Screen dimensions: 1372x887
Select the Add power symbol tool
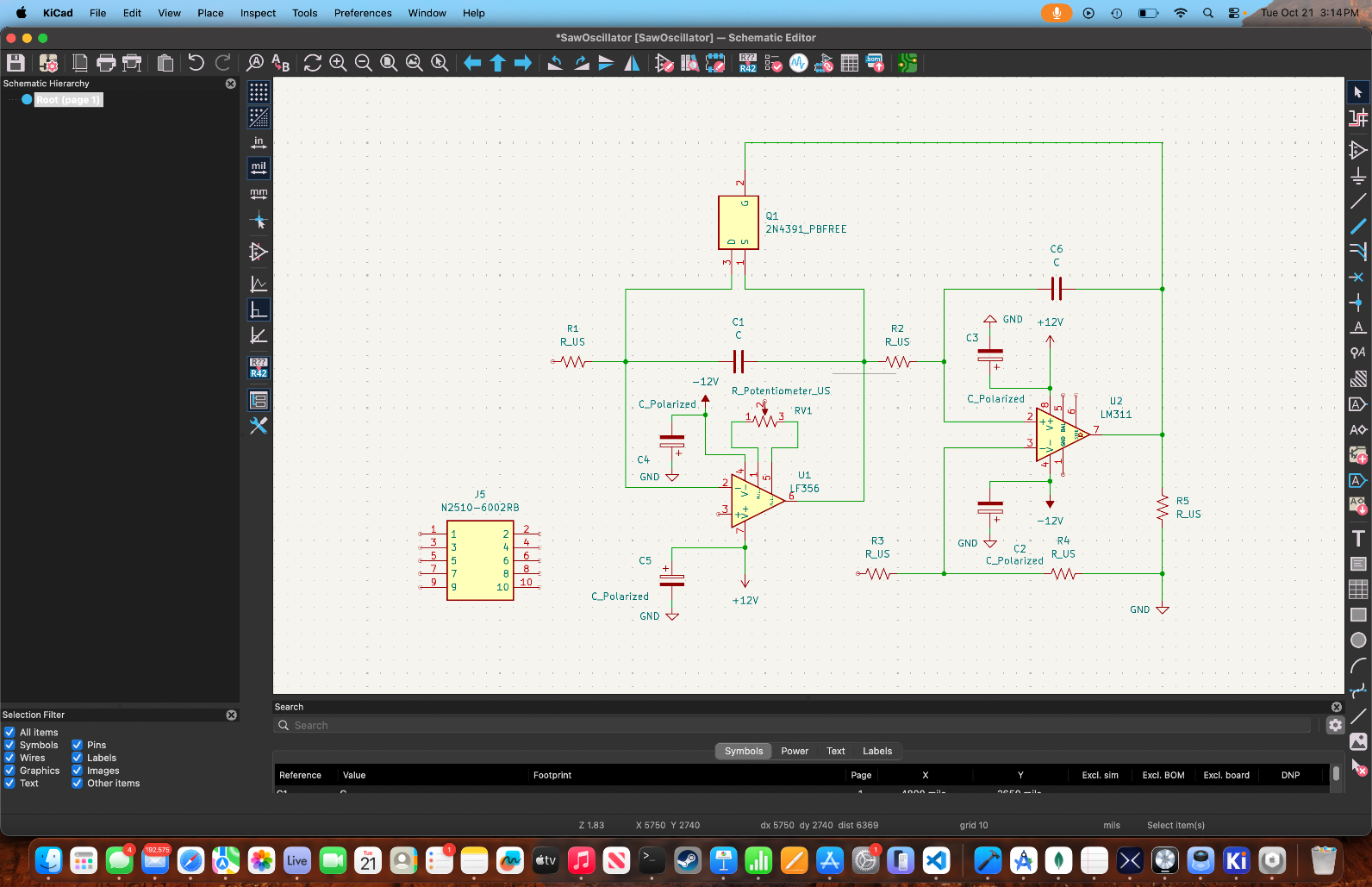[1358, 176]
